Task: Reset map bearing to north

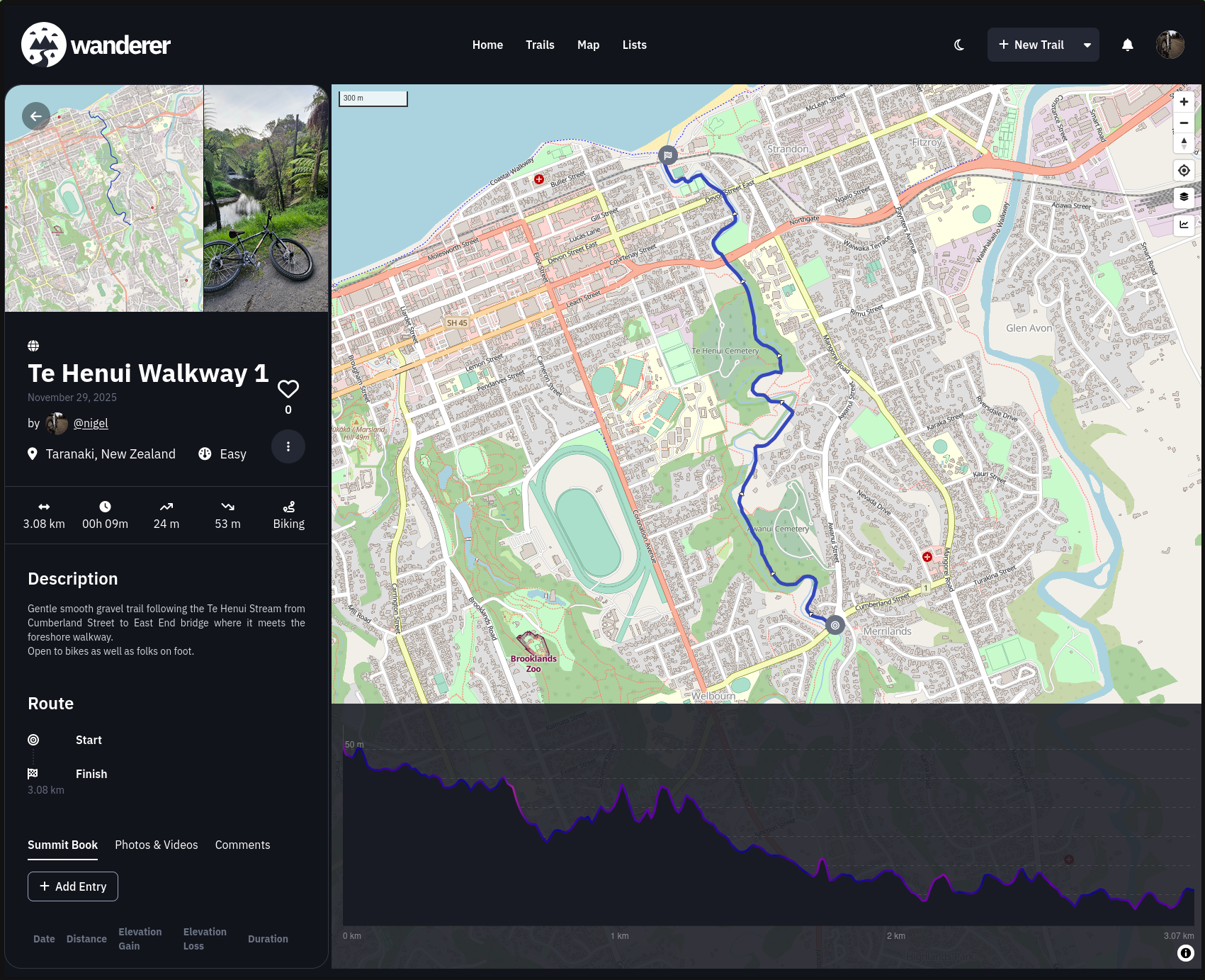Action: pyautogui.click(x=1184, y=143)
